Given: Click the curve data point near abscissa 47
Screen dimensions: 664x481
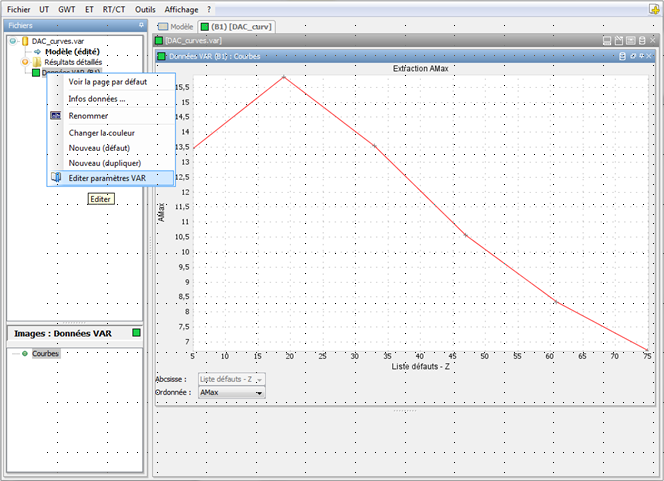Looking at the screenshot, I should pos(465,235).
